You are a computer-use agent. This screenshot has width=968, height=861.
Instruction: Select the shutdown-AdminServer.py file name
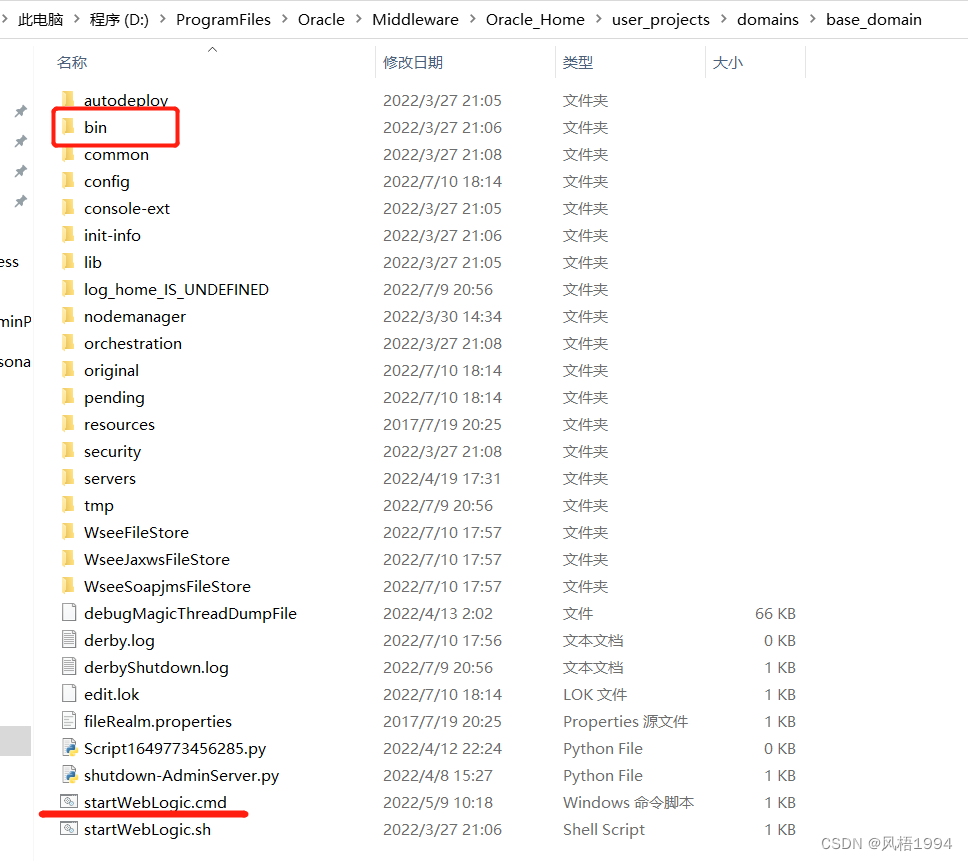click(182, 775)
